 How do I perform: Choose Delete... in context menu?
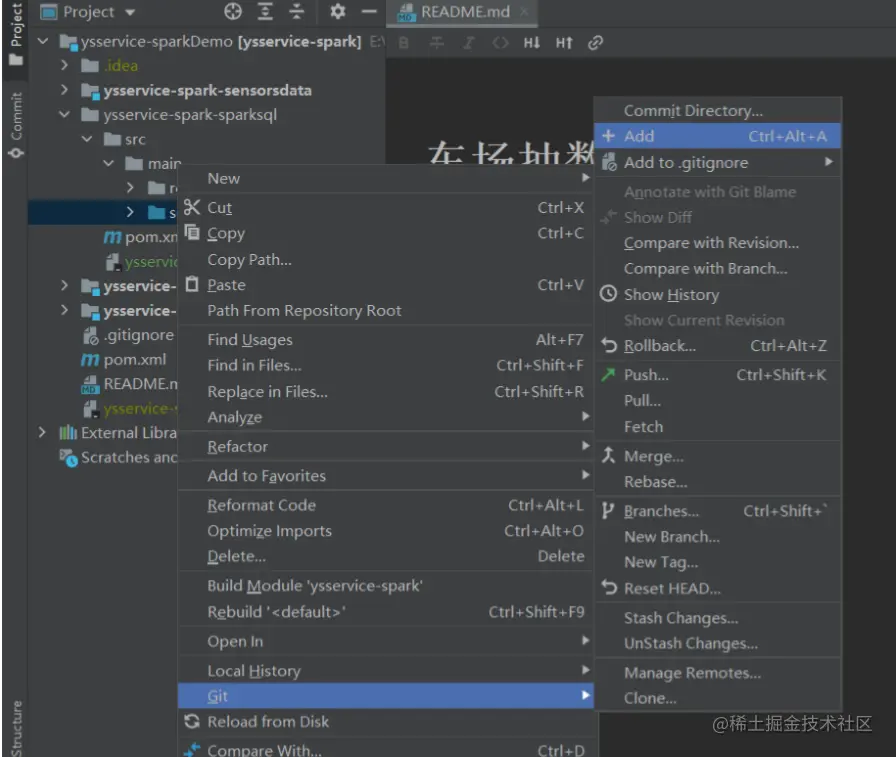coord(386,556)
